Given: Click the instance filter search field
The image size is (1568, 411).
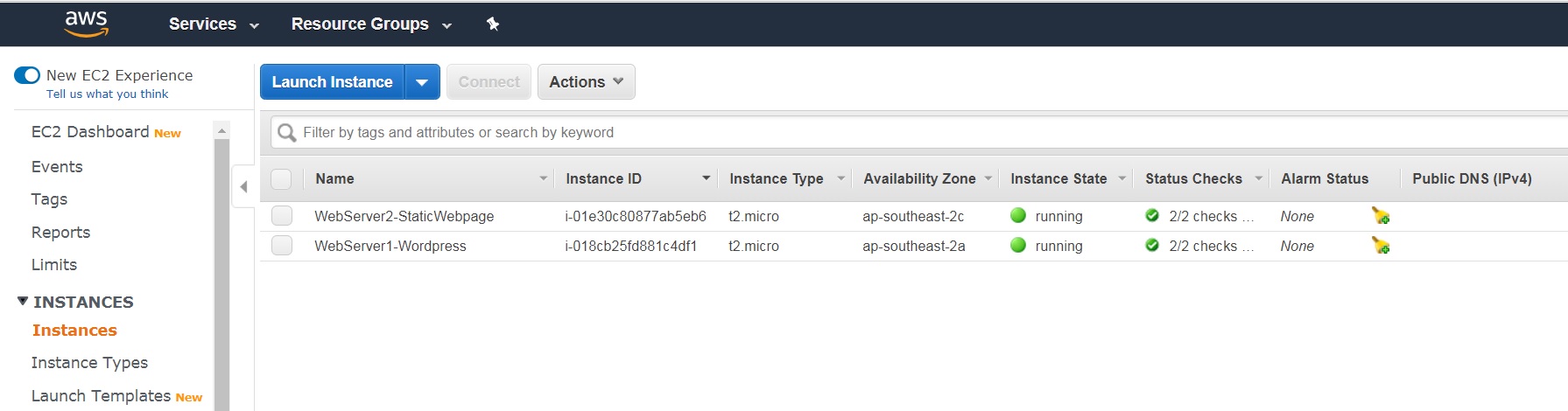Looking at the screenshot, I should 788,133.
